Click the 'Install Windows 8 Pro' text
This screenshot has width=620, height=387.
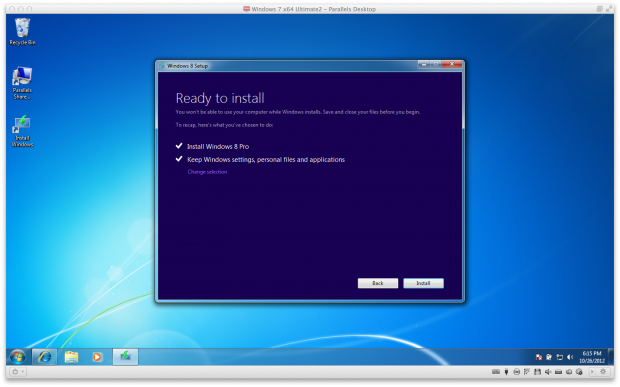218,146
